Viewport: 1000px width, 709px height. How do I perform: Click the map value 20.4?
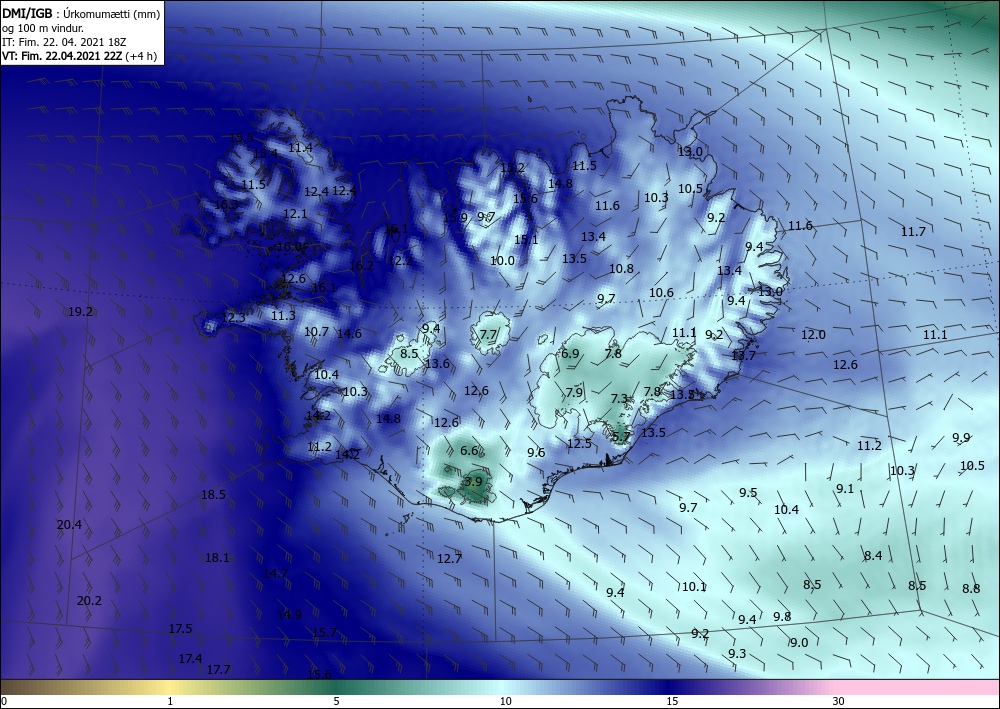[x=69, y=525]
